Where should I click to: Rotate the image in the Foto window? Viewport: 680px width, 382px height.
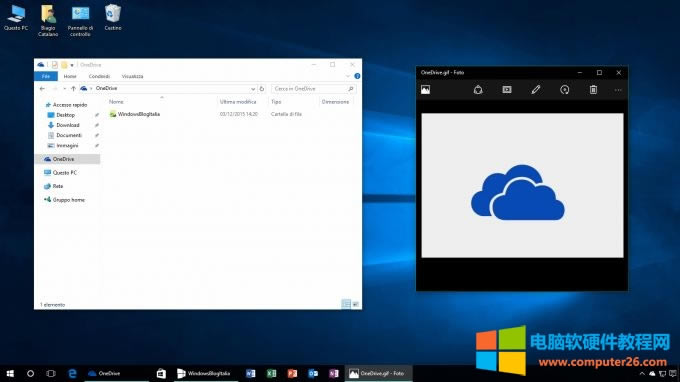[564, 90]
